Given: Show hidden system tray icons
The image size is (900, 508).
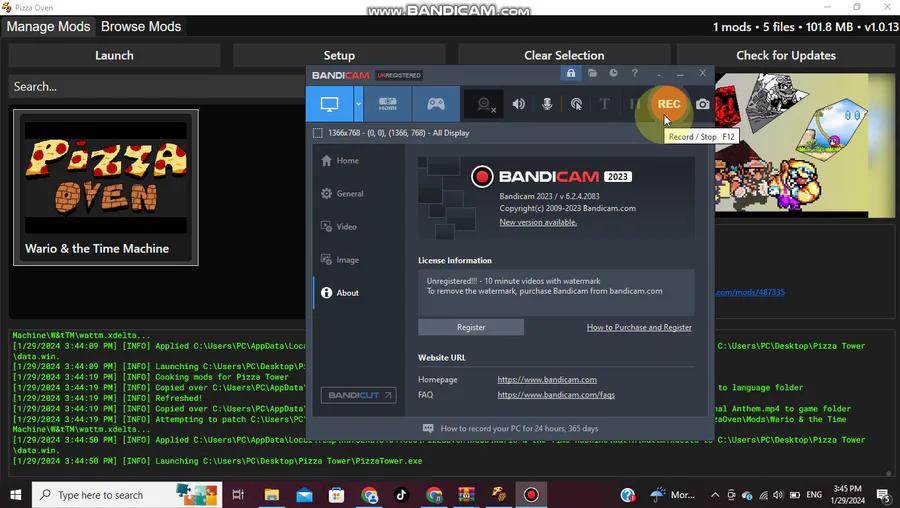Looking at the screenshot, I should click(715, 495).
